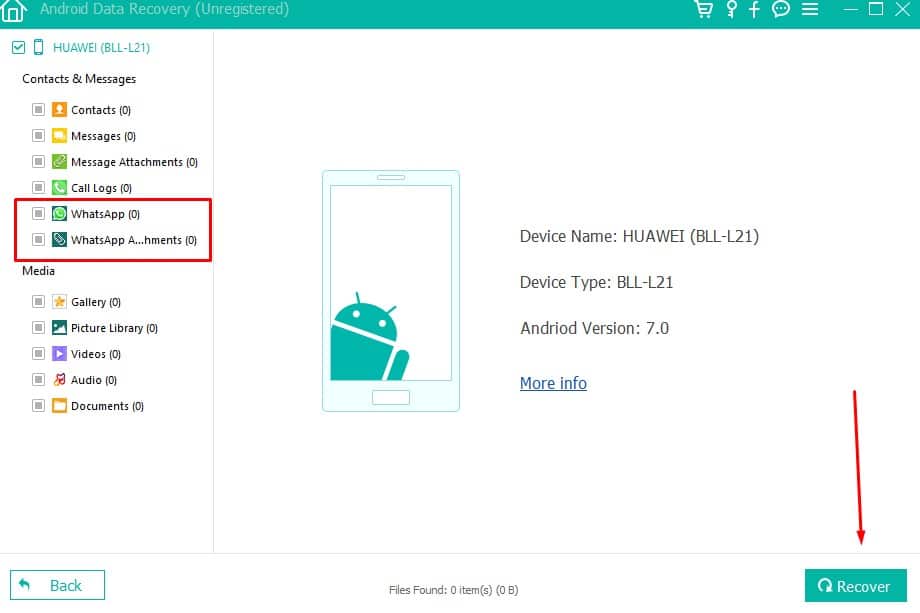
Task: Tick the Messages checkbox
Action: (x=38, y=136)
